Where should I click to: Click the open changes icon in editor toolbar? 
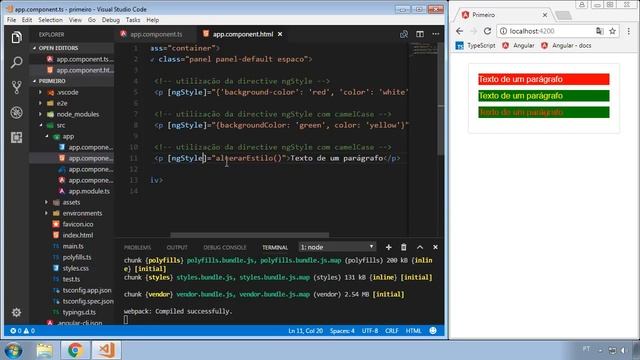click(x=404, y=34)
